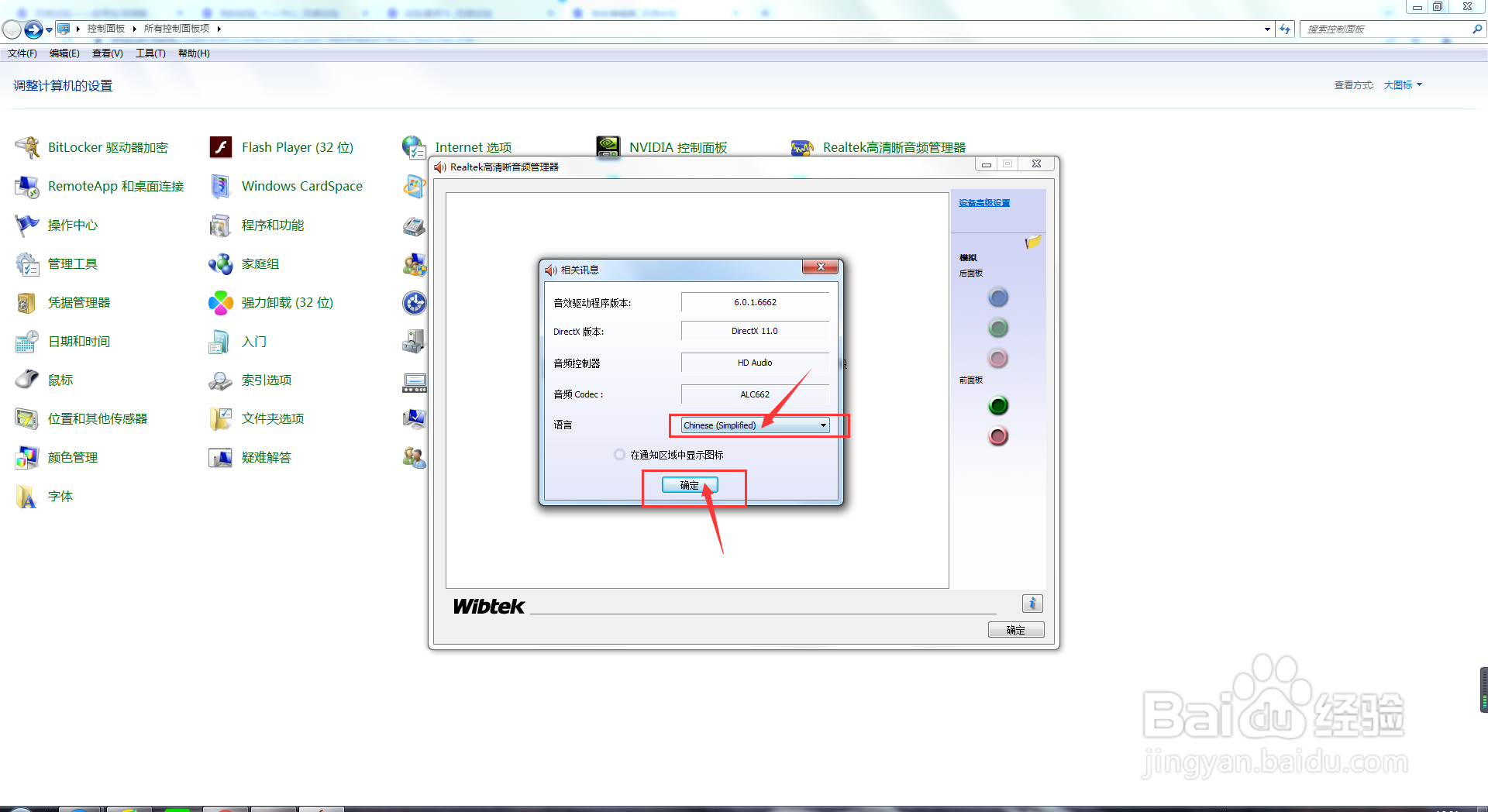Click the forward navigation arrow button
This screenshot has width=1488, height=812.
(33, 29)
